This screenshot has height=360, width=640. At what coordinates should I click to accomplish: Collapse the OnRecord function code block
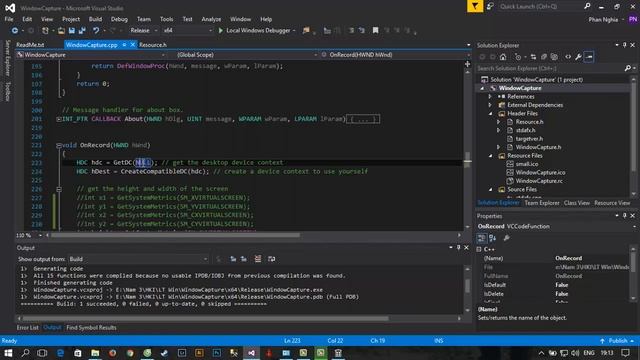click(x=59, y=145)
